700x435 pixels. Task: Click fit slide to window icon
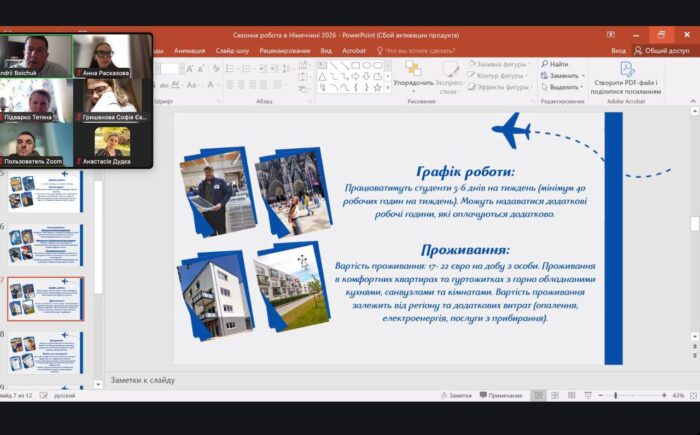click(x=691, y=396)
